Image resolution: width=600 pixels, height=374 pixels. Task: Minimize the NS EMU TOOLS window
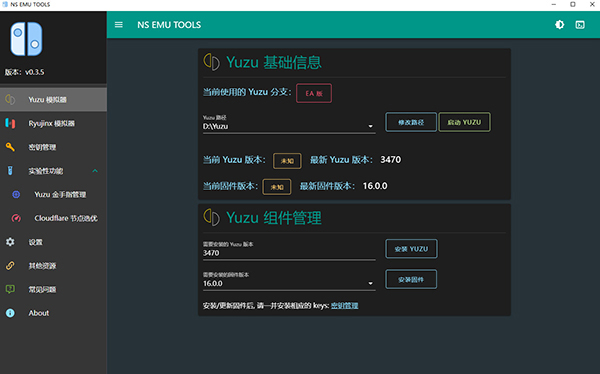click(x=553, y=4)
